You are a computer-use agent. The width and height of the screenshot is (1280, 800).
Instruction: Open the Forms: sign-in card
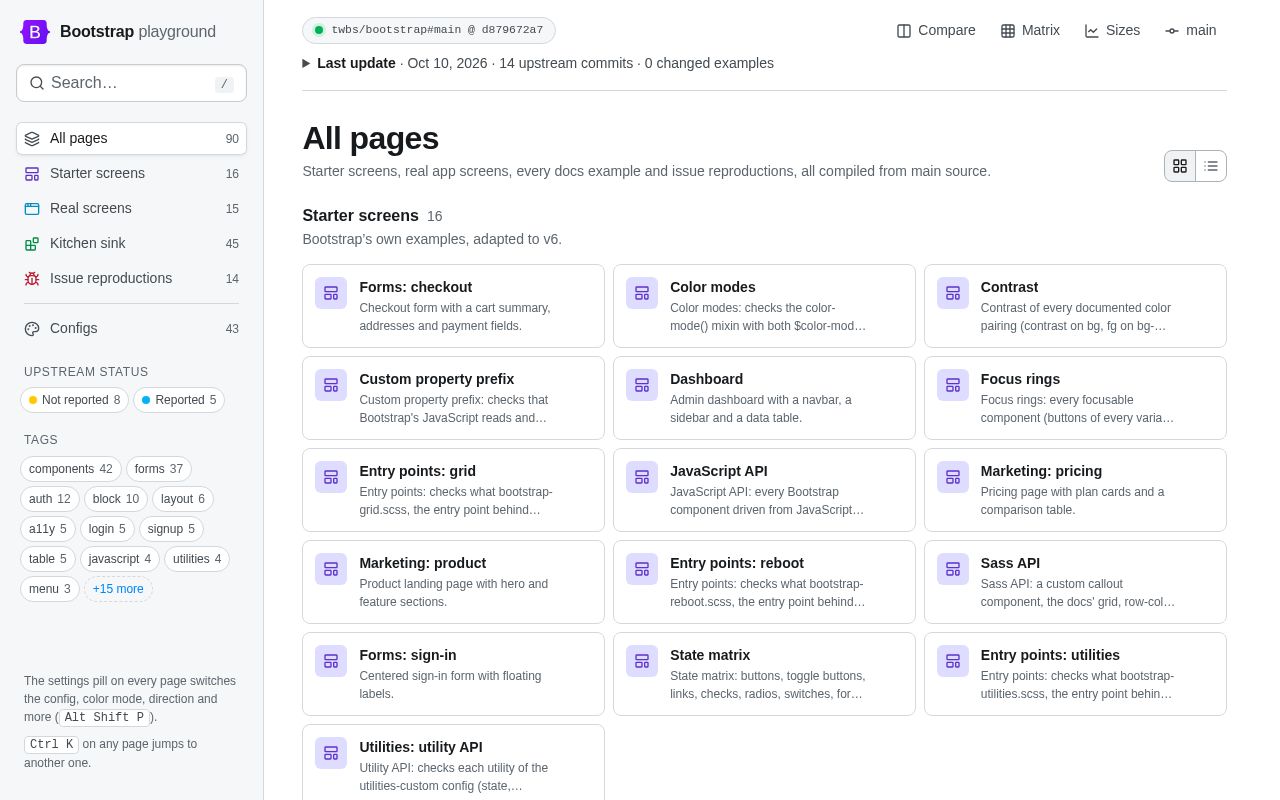(x=453, y=674)
